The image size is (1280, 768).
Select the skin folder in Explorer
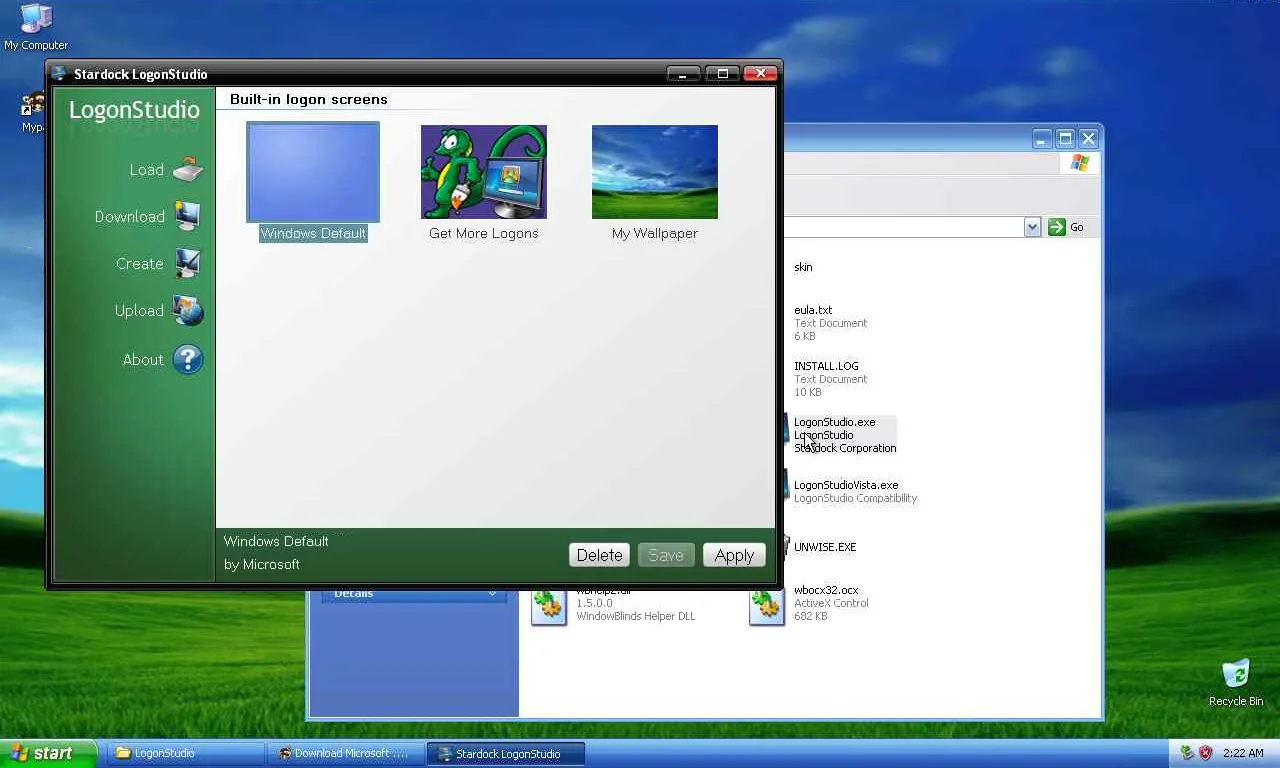(x=803, y=267)
